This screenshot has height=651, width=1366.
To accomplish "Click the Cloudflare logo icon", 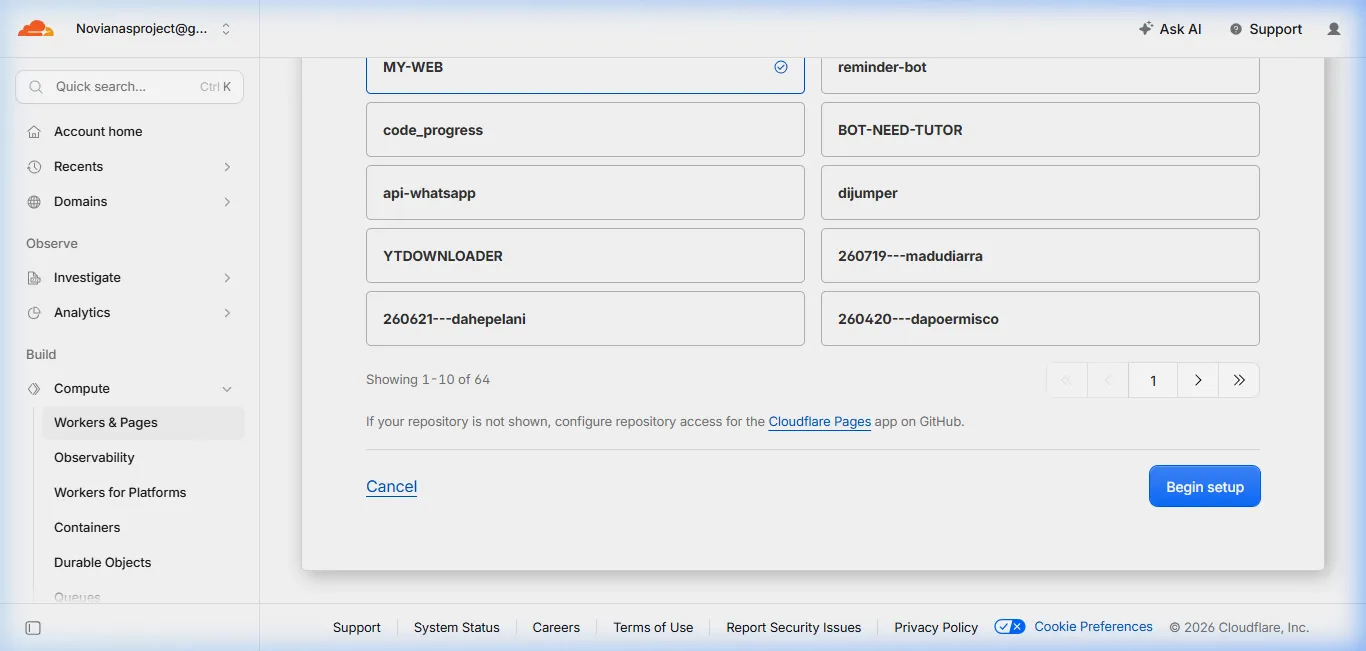I will (35, 29).
